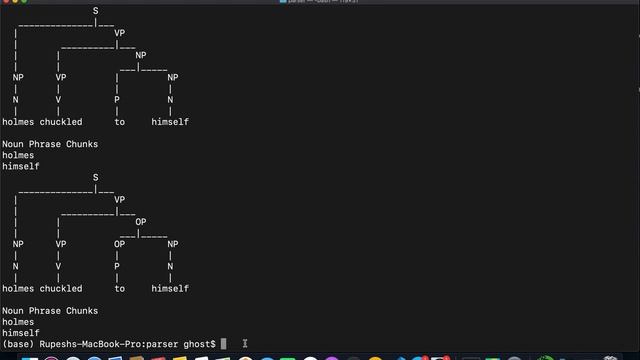This screenshot has height=360, width=640.
Task: Zoom the terminal with the green button
Action: 24,1
